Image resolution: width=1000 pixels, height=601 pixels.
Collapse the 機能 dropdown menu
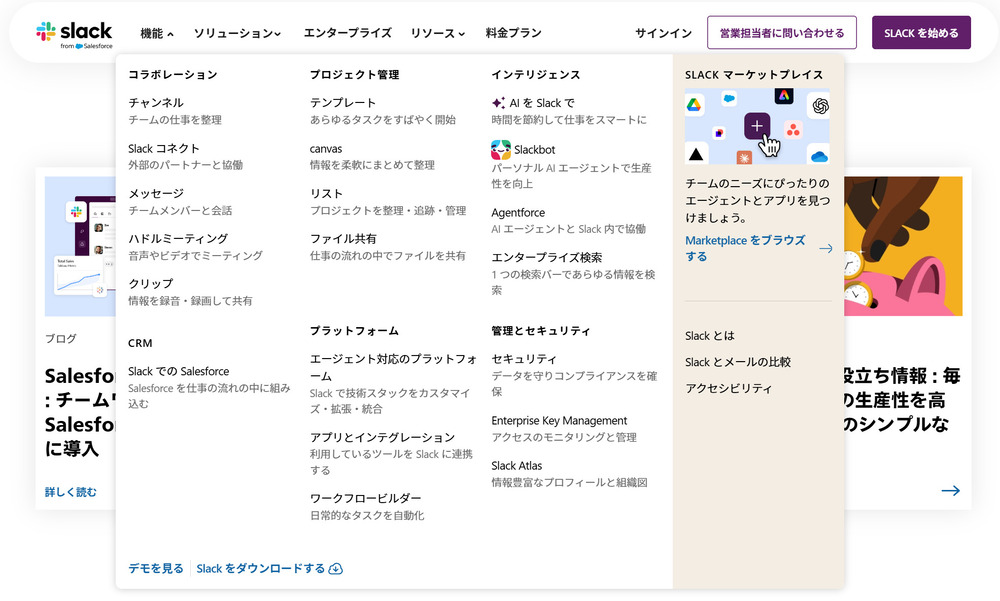pyautogui.click(x=156, y=32)
